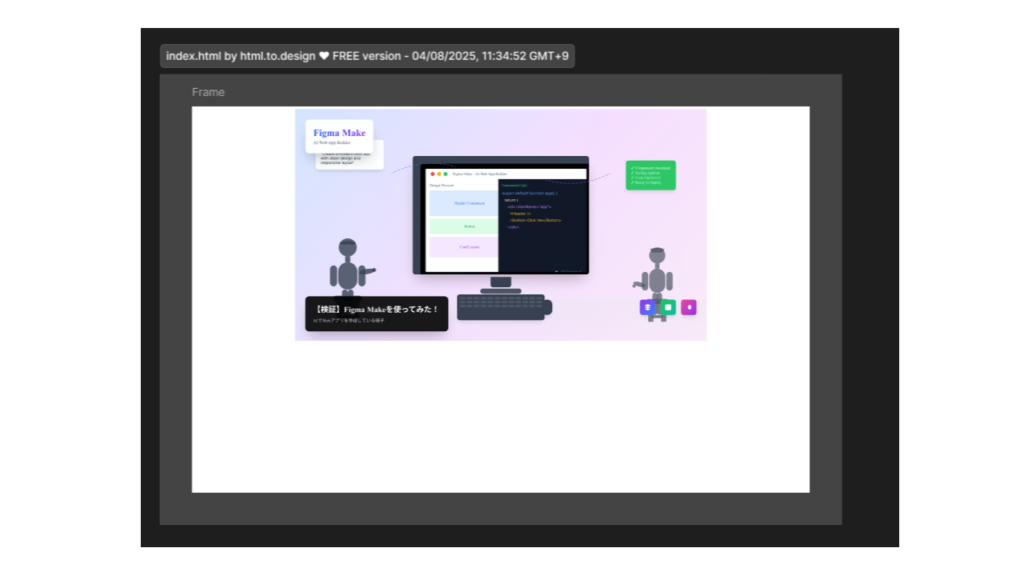Click the prompt text card under title

click(350, 161)
